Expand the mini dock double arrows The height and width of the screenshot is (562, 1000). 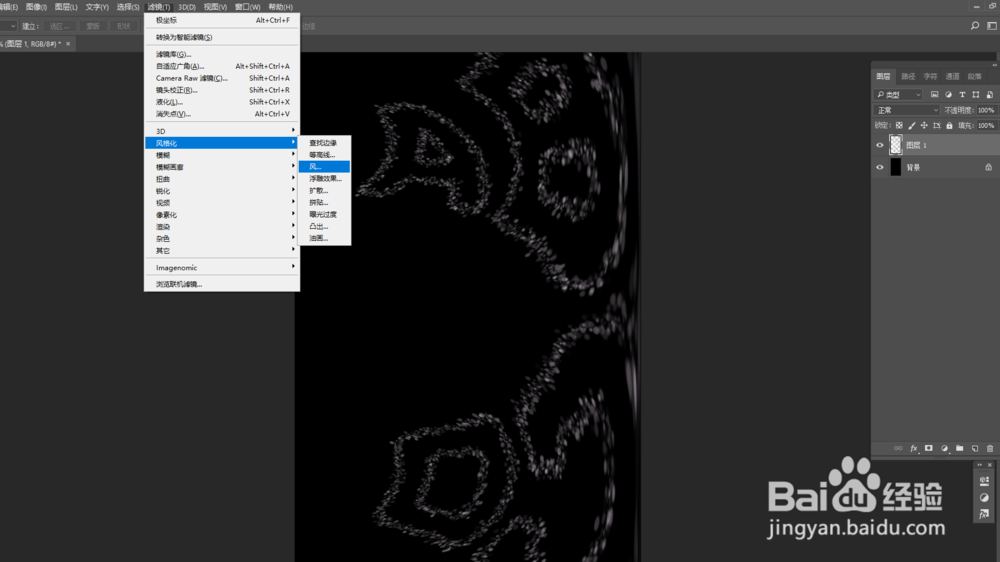click(980, 465)
